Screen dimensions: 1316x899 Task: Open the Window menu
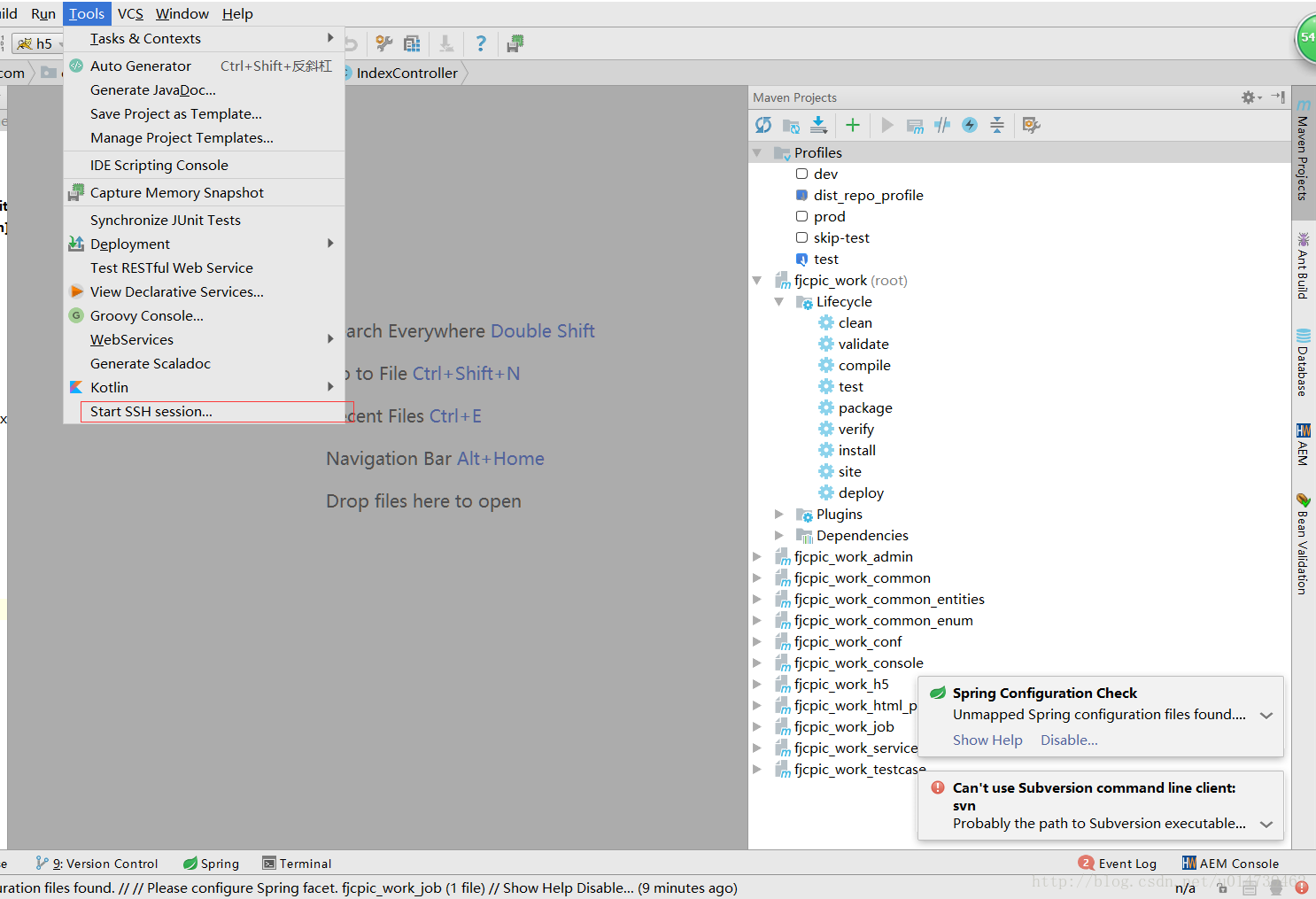point(182,13)
